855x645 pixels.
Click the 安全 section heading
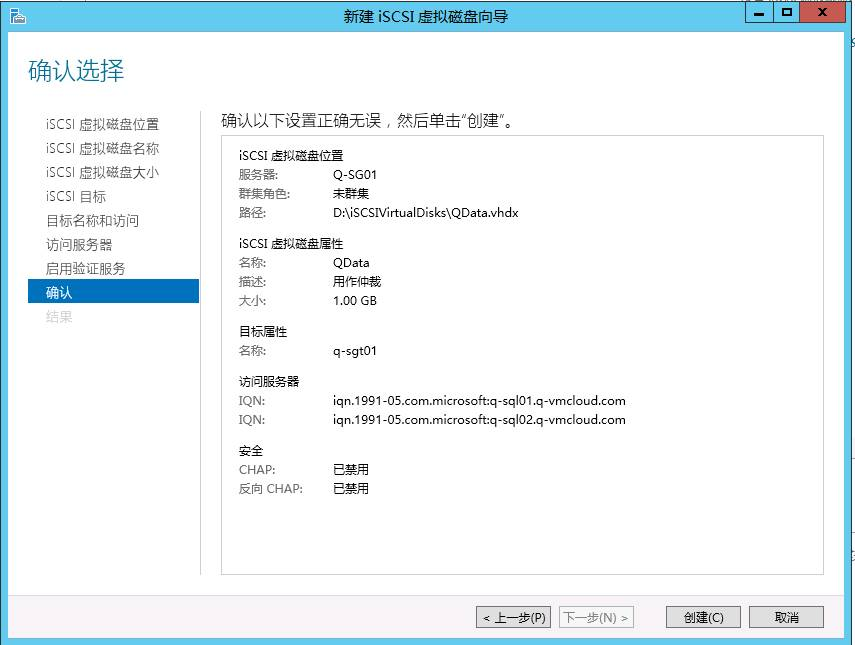pyautogui.click(x=251, y=451)
